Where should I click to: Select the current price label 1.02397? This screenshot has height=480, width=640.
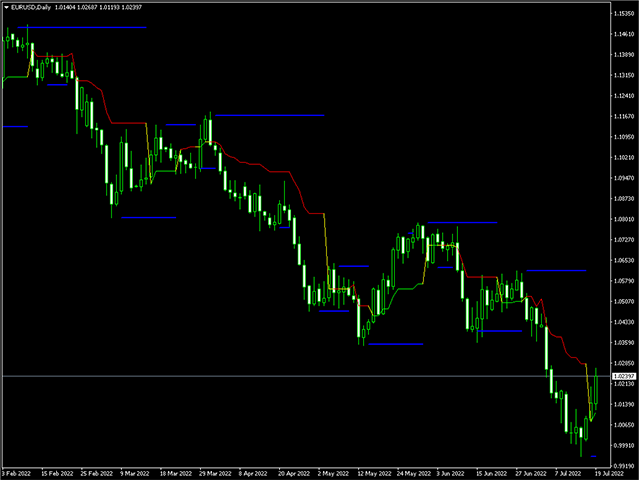[624, 376]
